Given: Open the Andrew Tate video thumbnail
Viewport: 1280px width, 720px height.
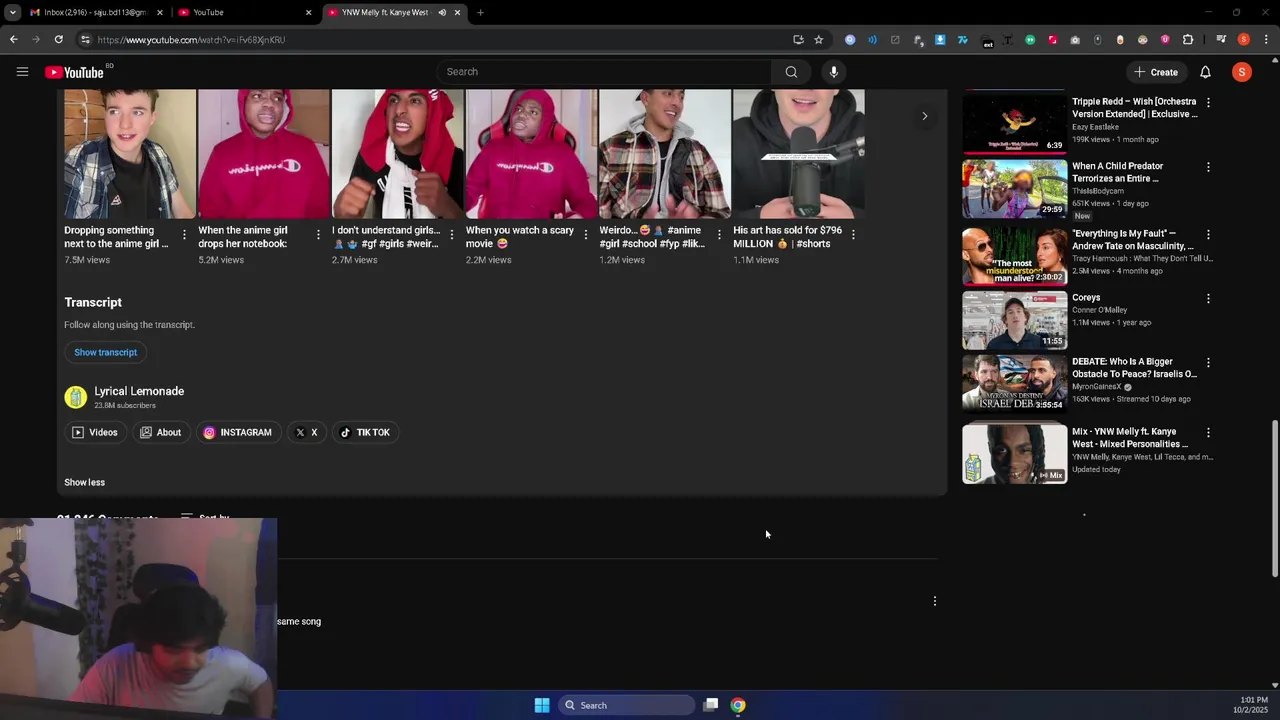Looking at the screenshot, I should tap(1014, 256).
